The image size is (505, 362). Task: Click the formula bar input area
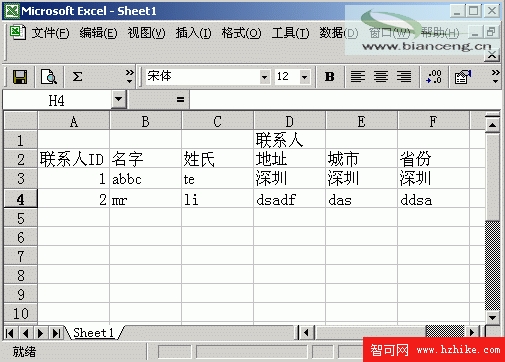click(x=345, y=100)
